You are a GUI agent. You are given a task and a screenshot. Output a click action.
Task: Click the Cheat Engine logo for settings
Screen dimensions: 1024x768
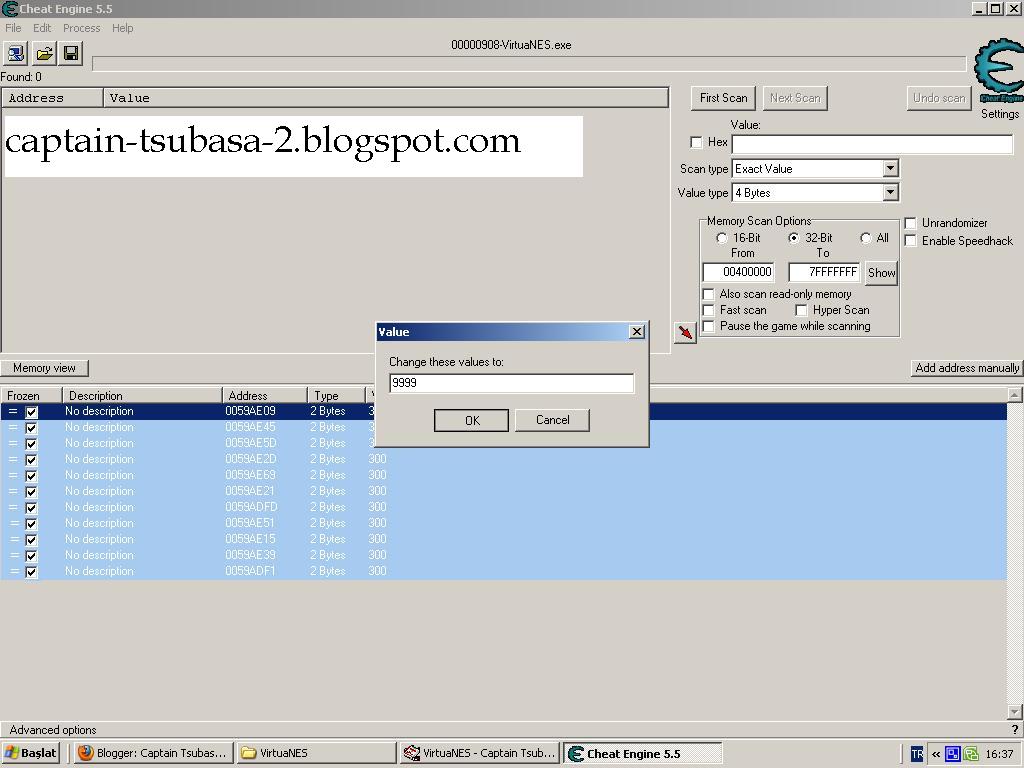(x=999, y=71)
